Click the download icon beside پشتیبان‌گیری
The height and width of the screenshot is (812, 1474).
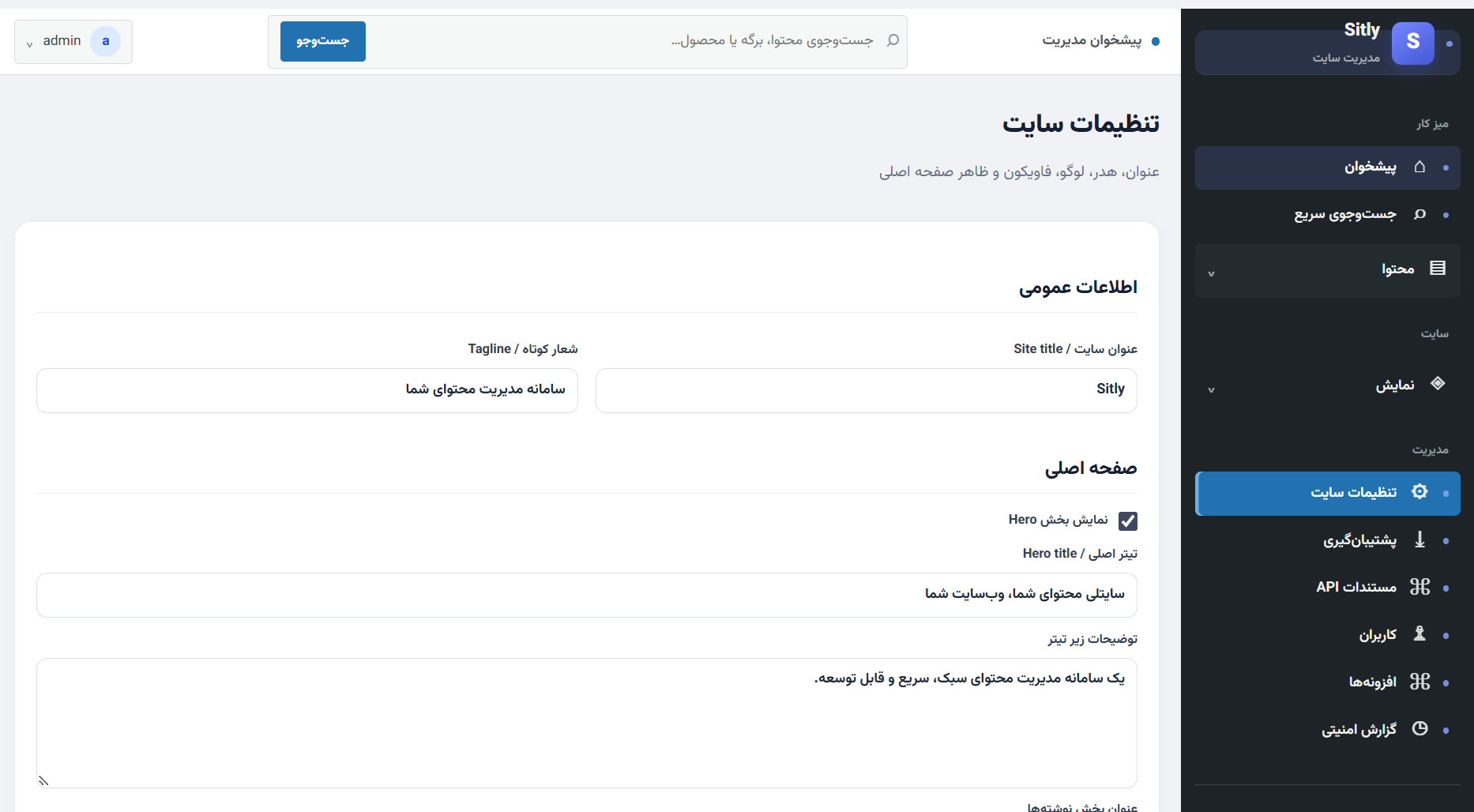click(x=1419, y=539)
